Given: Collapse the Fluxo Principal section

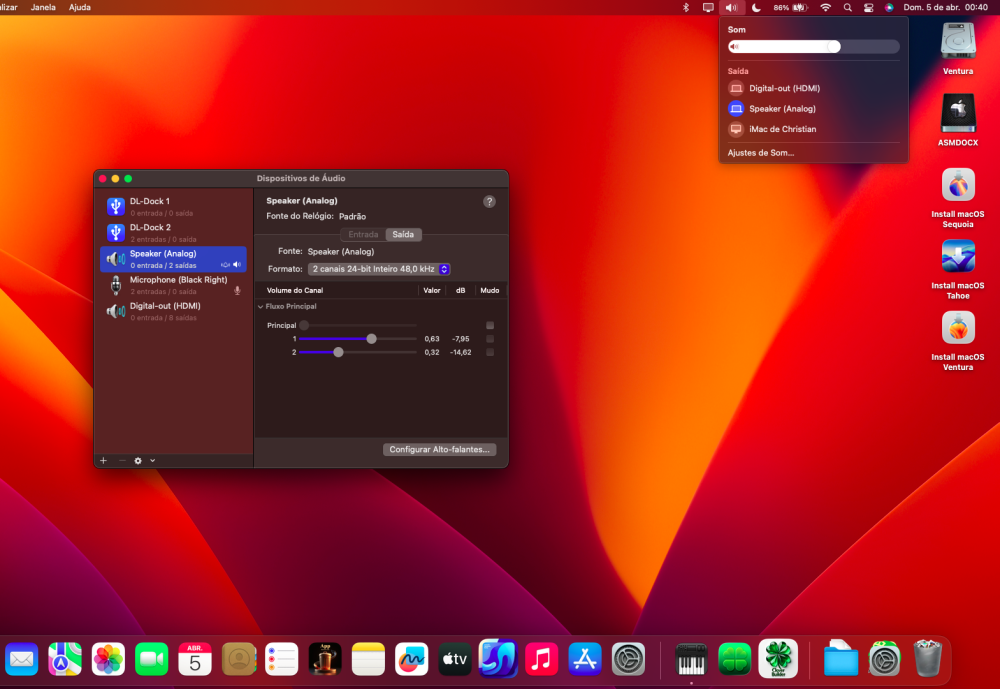Looking at the screenshot, I should [x=261, y=307].
